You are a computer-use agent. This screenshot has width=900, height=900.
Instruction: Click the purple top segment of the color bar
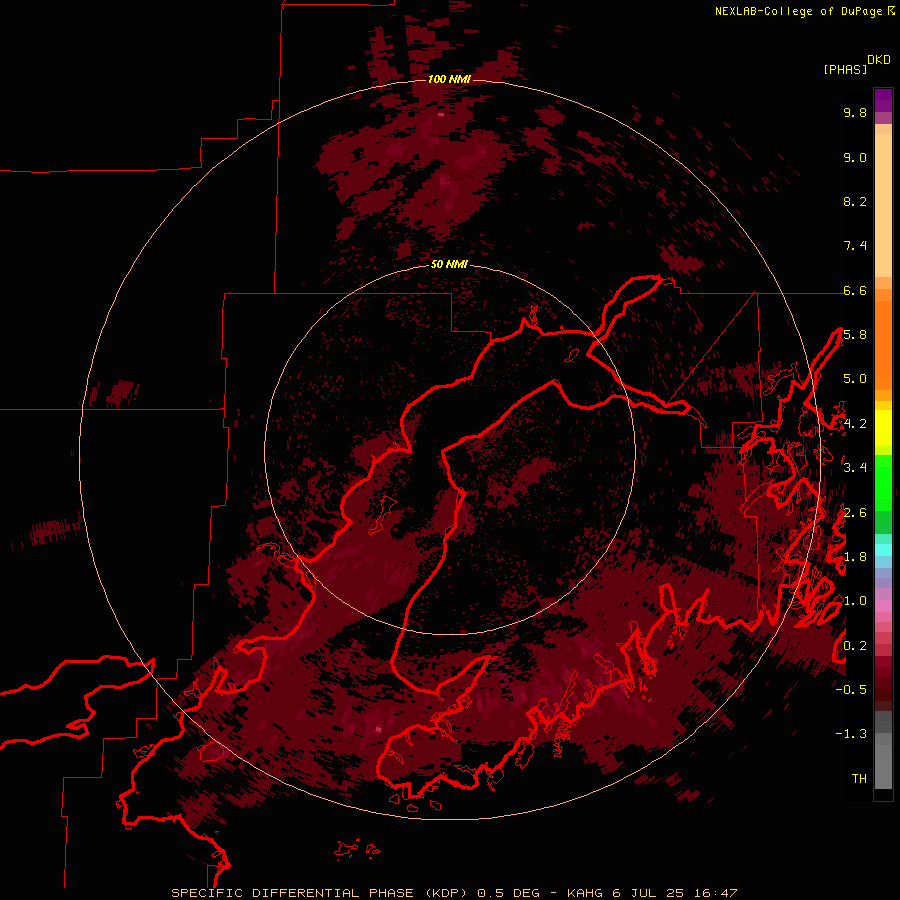coord(883,100)
